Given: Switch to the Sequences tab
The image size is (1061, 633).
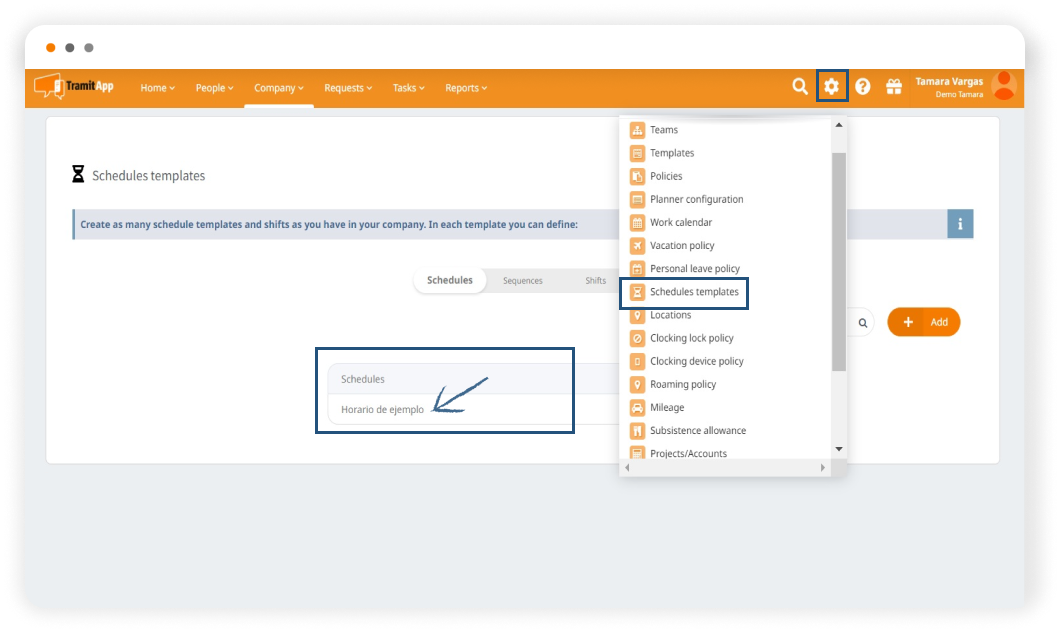Looking at the screenshot, I should pyautogui.click(x=522, y=281).
